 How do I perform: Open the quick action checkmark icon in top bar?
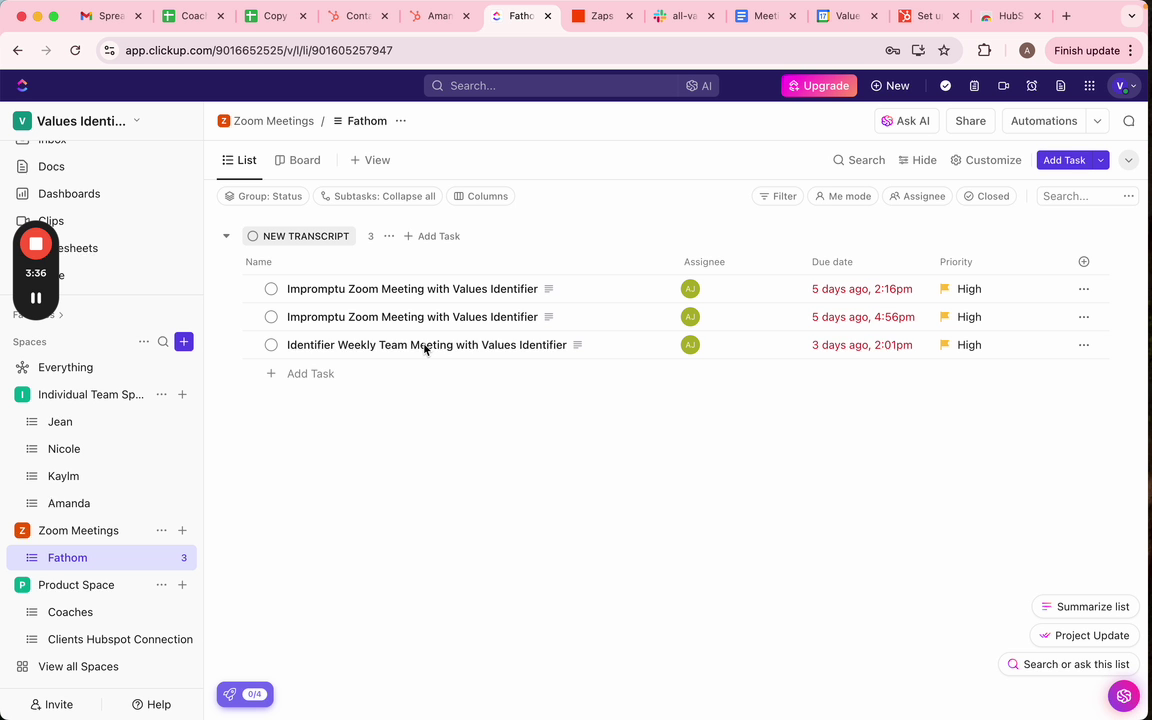[946, 86]
